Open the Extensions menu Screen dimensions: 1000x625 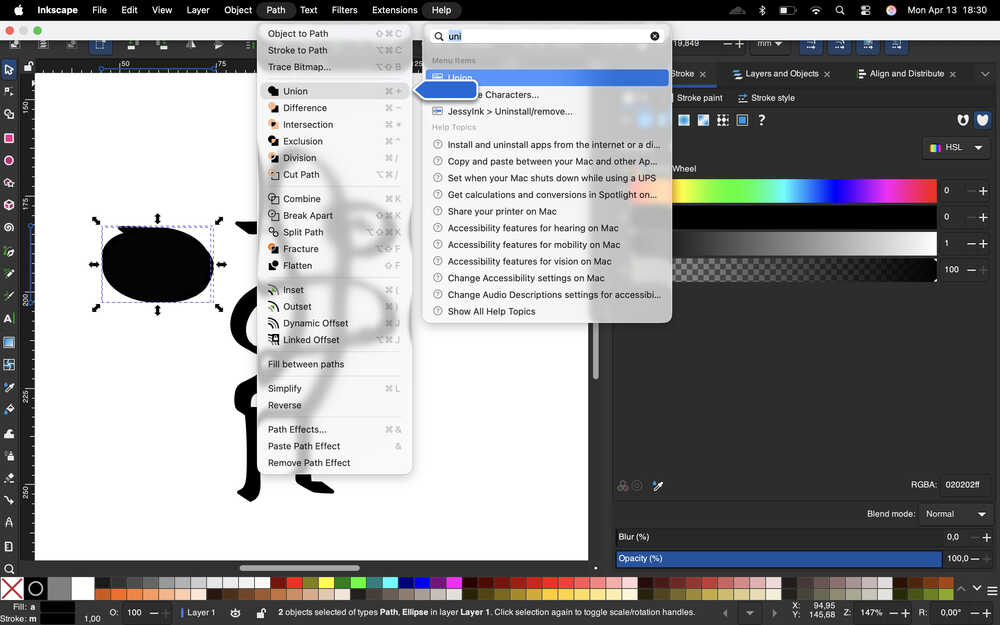(x=394, y=10)
